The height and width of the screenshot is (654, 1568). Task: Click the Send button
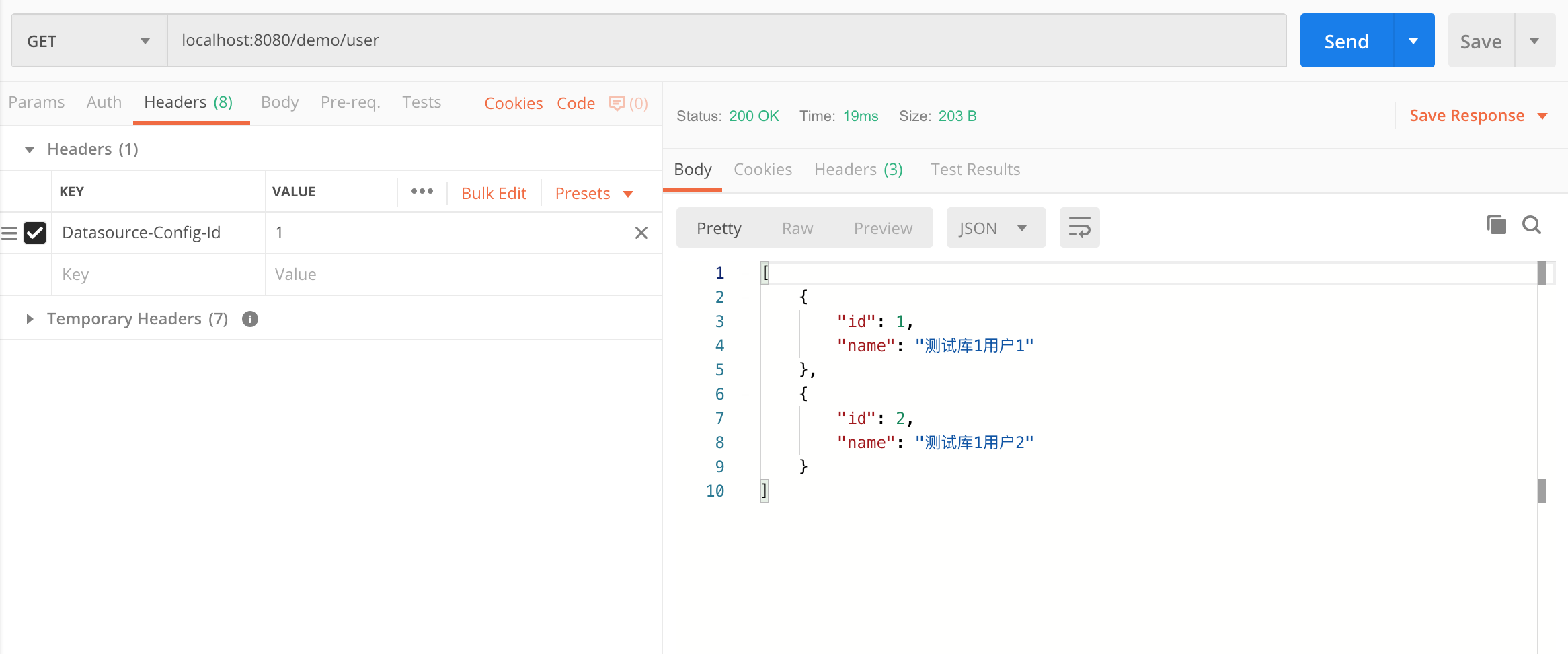(1347, 41)
